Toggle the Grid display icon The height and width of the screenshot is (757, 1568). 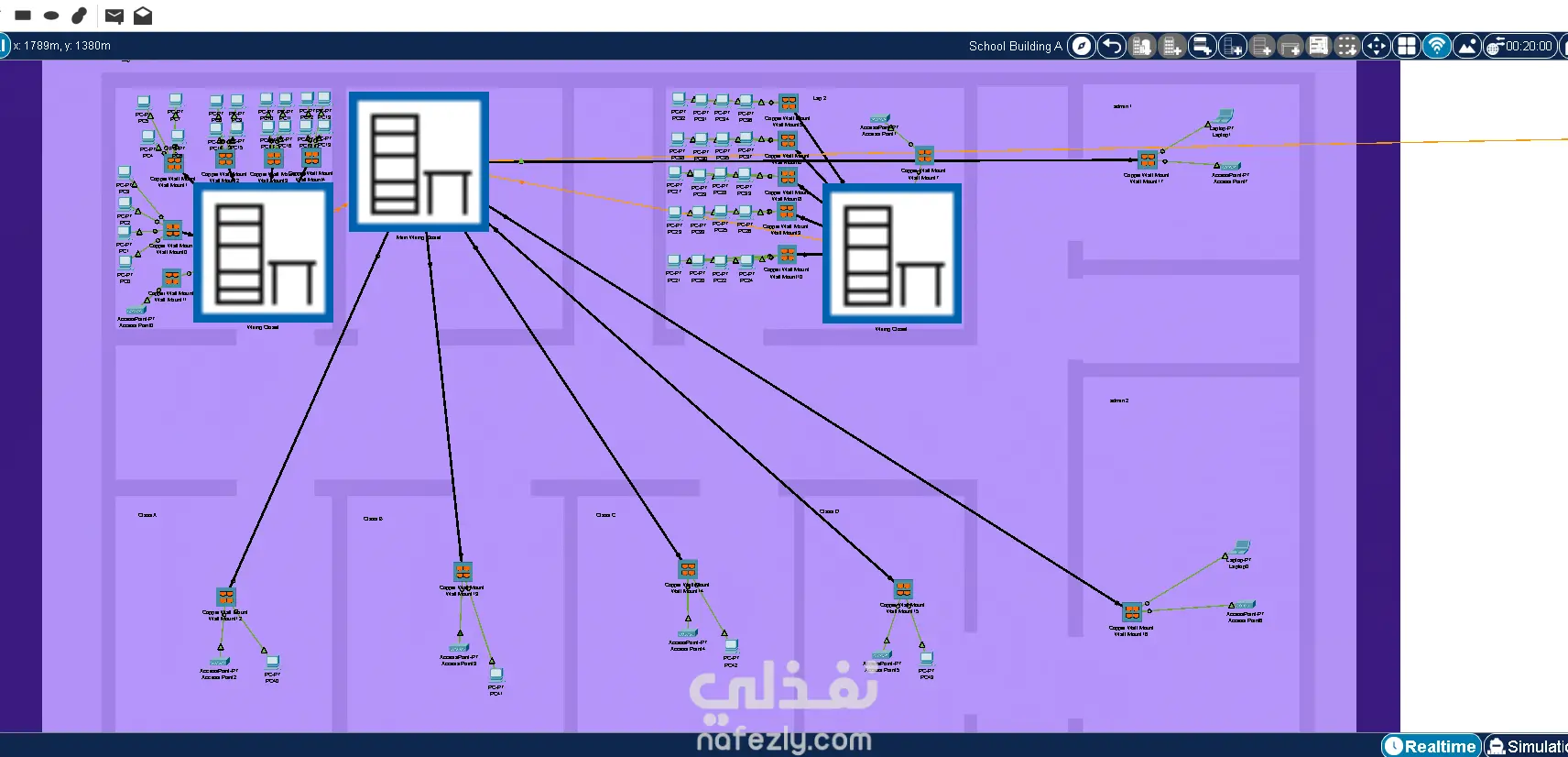[1407, 46]
